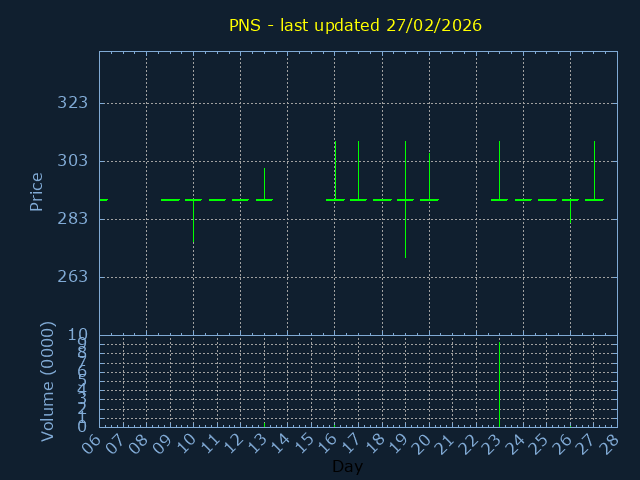Viewport: 640px width, 480px height.
Task: Click the day 06 x-axis tick label
Action: (93, 444)
